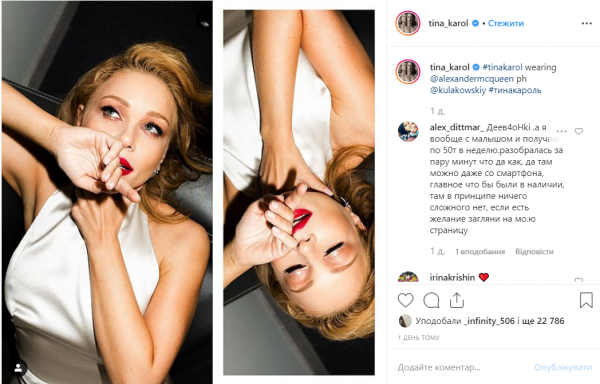Focus the Додайте коментар input field
600x384 pixels.
[x=463, y=367]
